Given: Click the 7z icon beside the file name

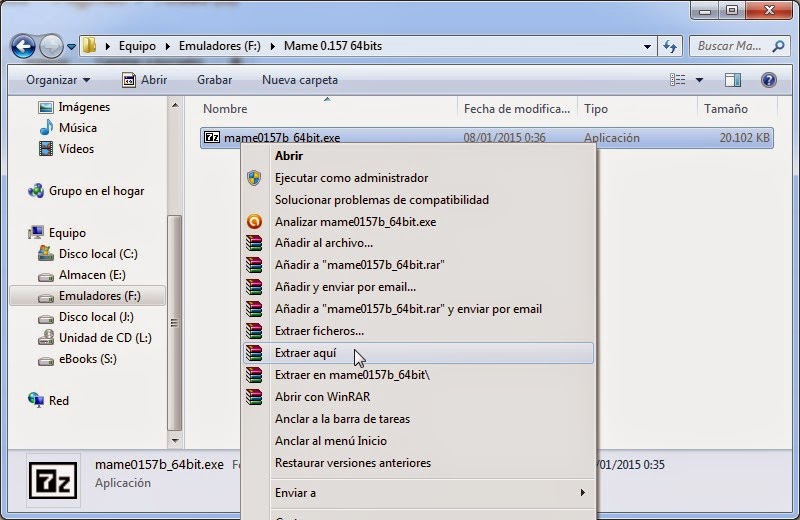Looking at the screenshot, I should tap(212, 137).
